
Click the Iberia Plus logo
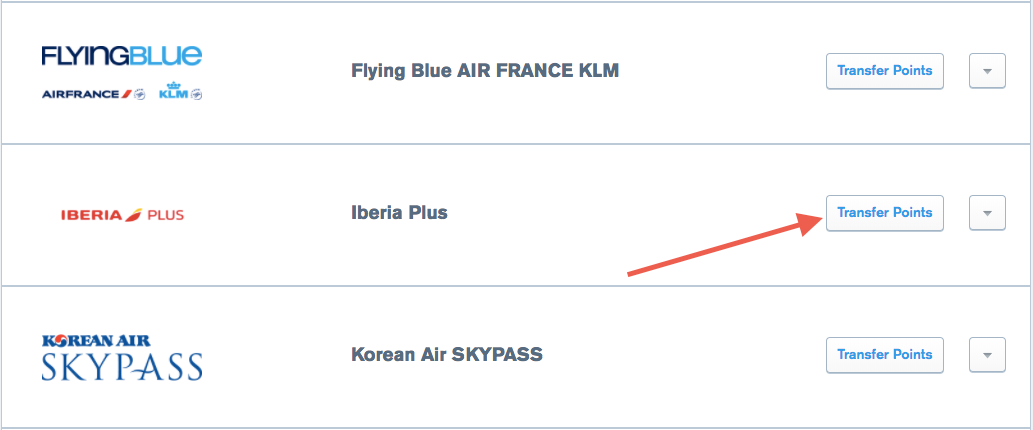tap(122, 214)
